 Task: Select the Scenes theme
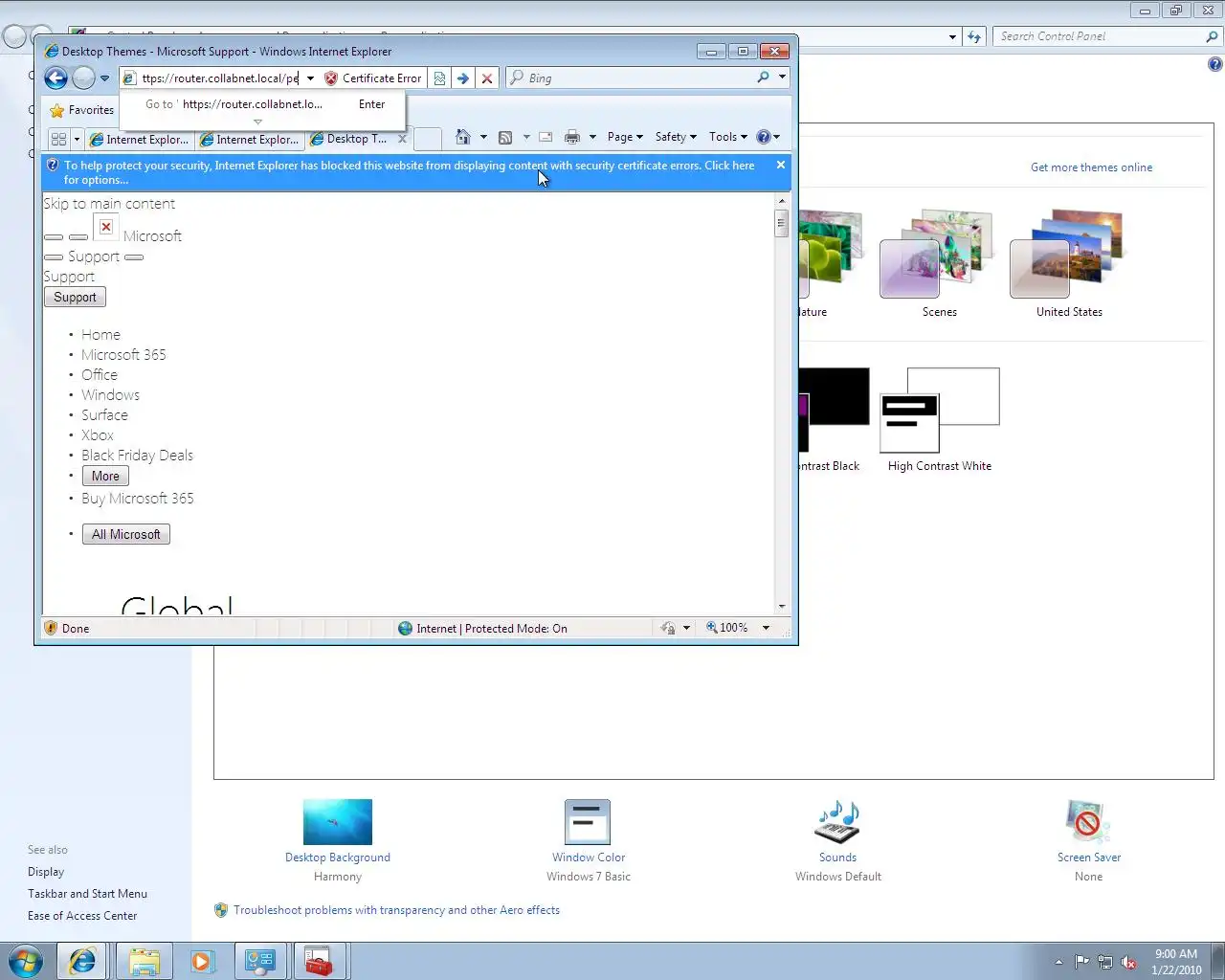click(x=939, y=264)
